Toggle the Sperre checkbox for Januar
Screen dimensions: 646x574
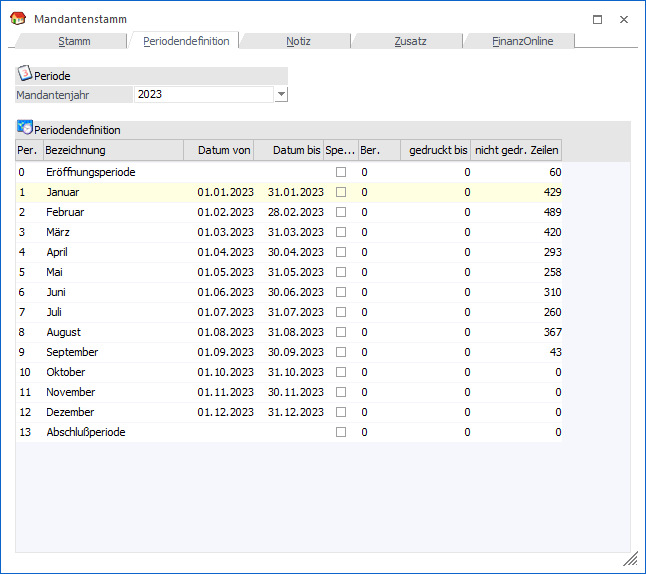click(341, 192)
